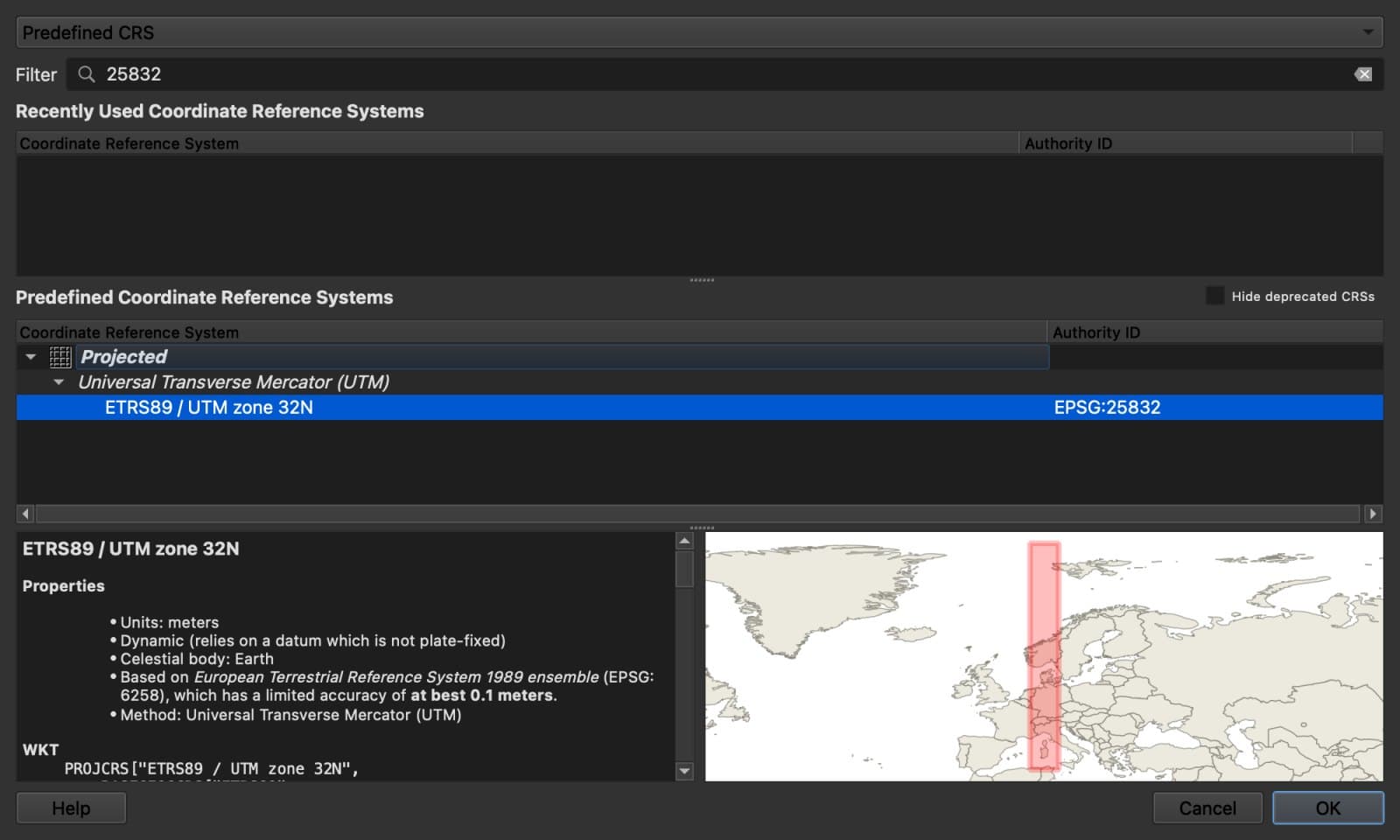Click the splitter handle above details panel
Image resolution: width=1400 pixels, height=840 pixels.
coord(702,528)
